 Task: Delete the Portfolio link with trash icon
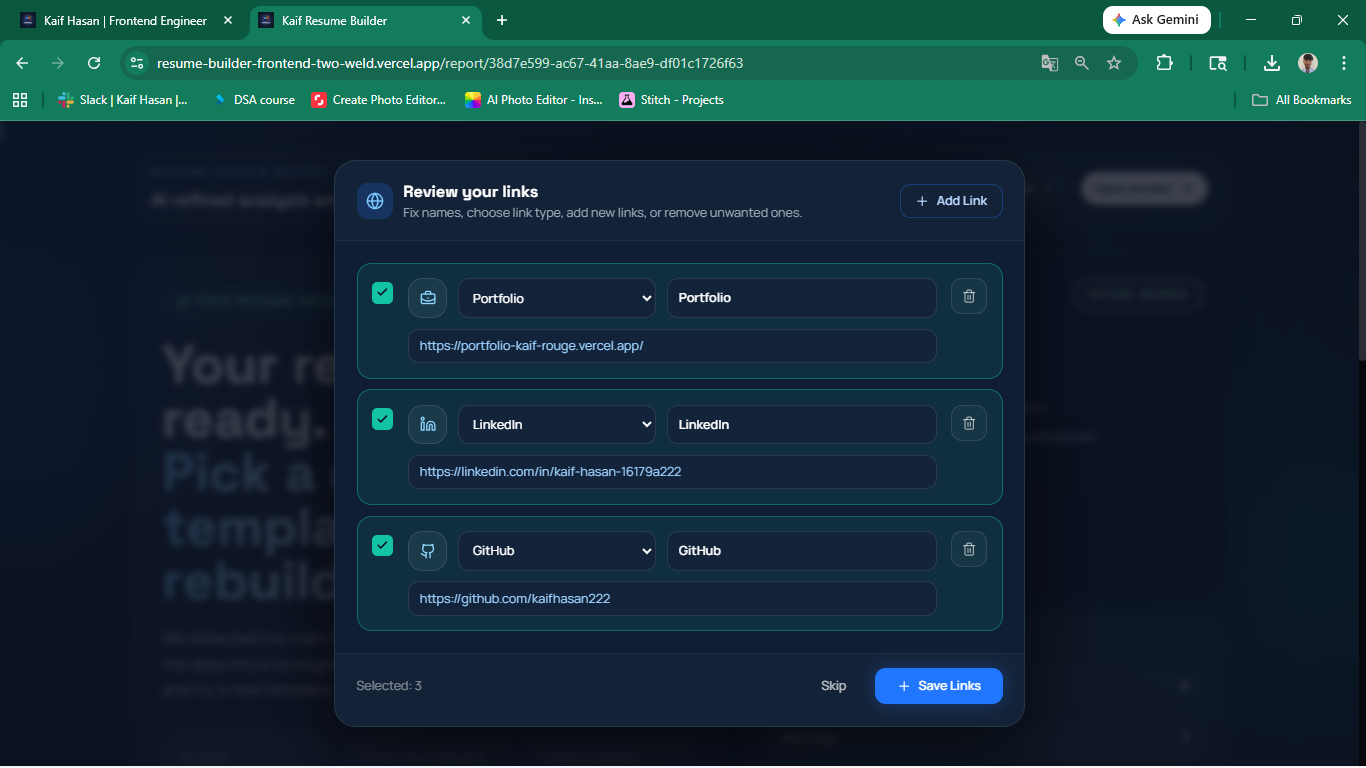[969, 296]
